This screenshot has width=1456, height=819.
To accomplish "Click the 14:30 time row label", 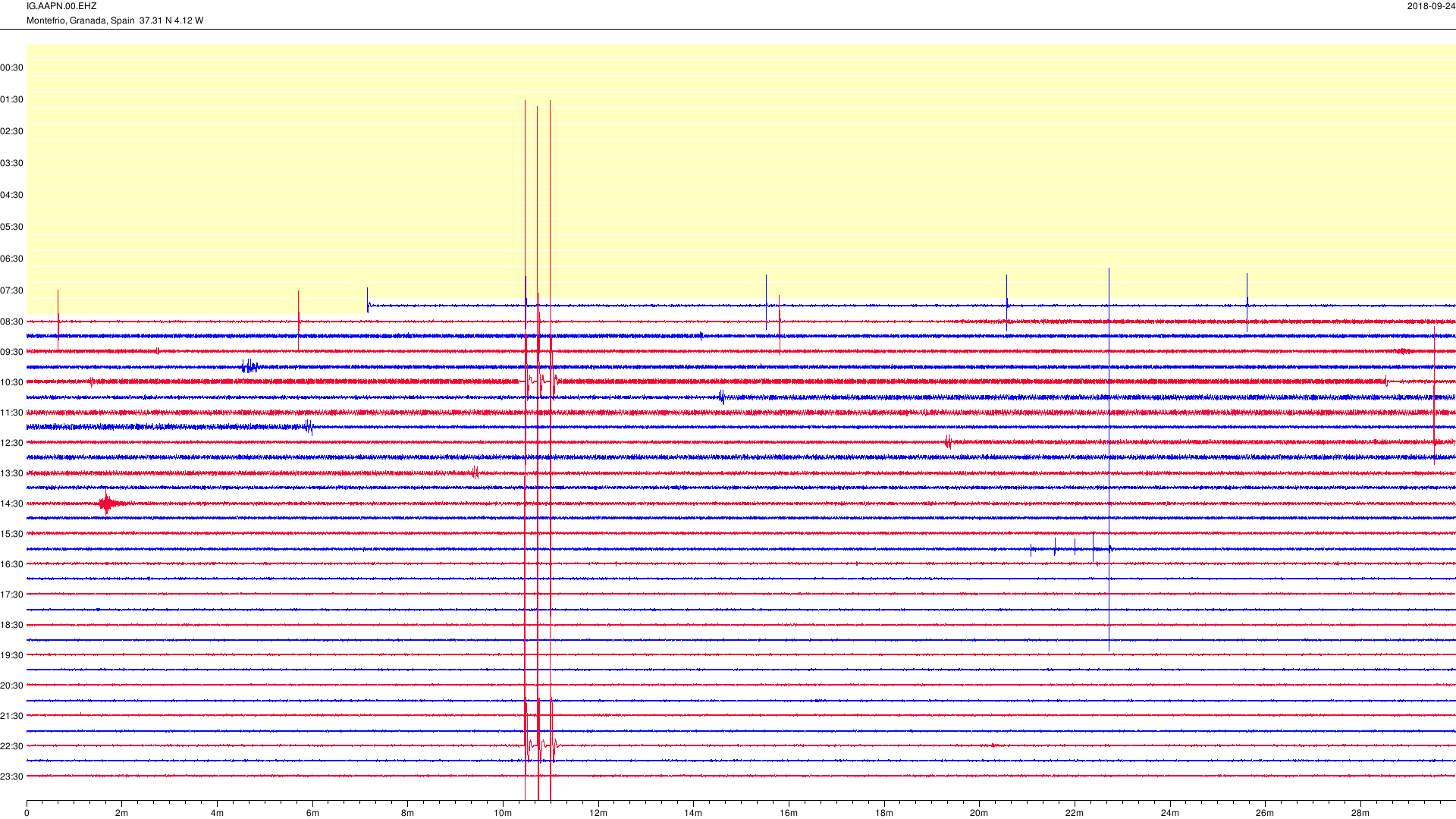I will tap(11, 504).
